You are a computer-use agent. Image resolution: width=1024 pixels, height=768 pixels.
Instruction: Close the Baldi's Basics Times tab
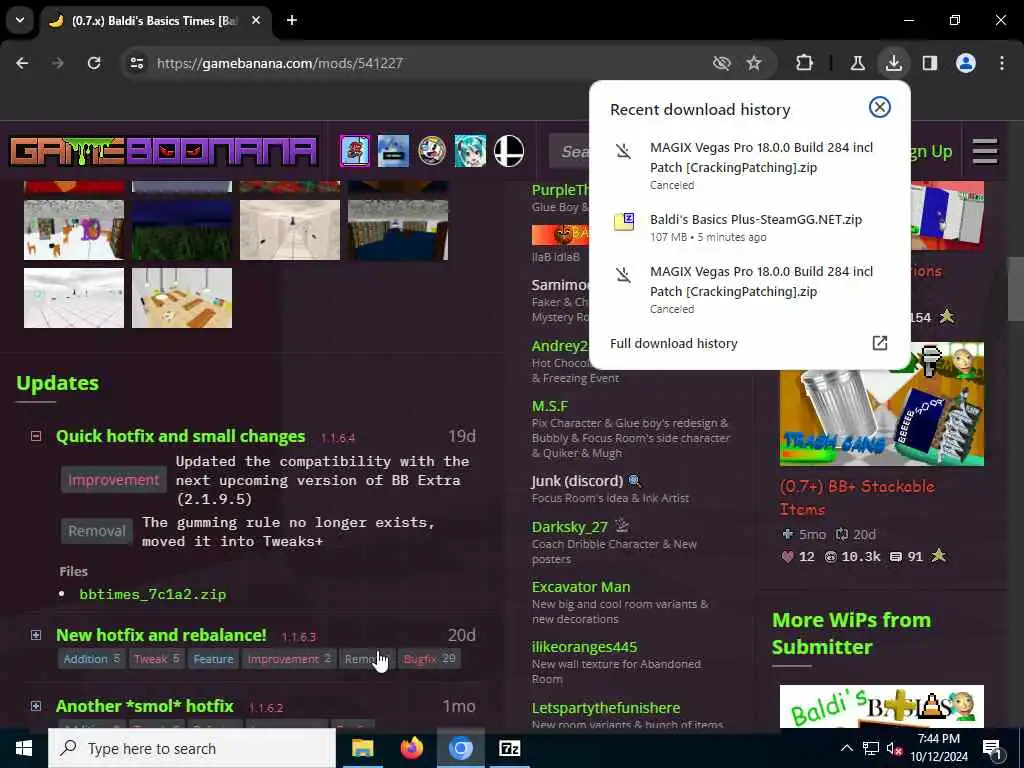256,20
